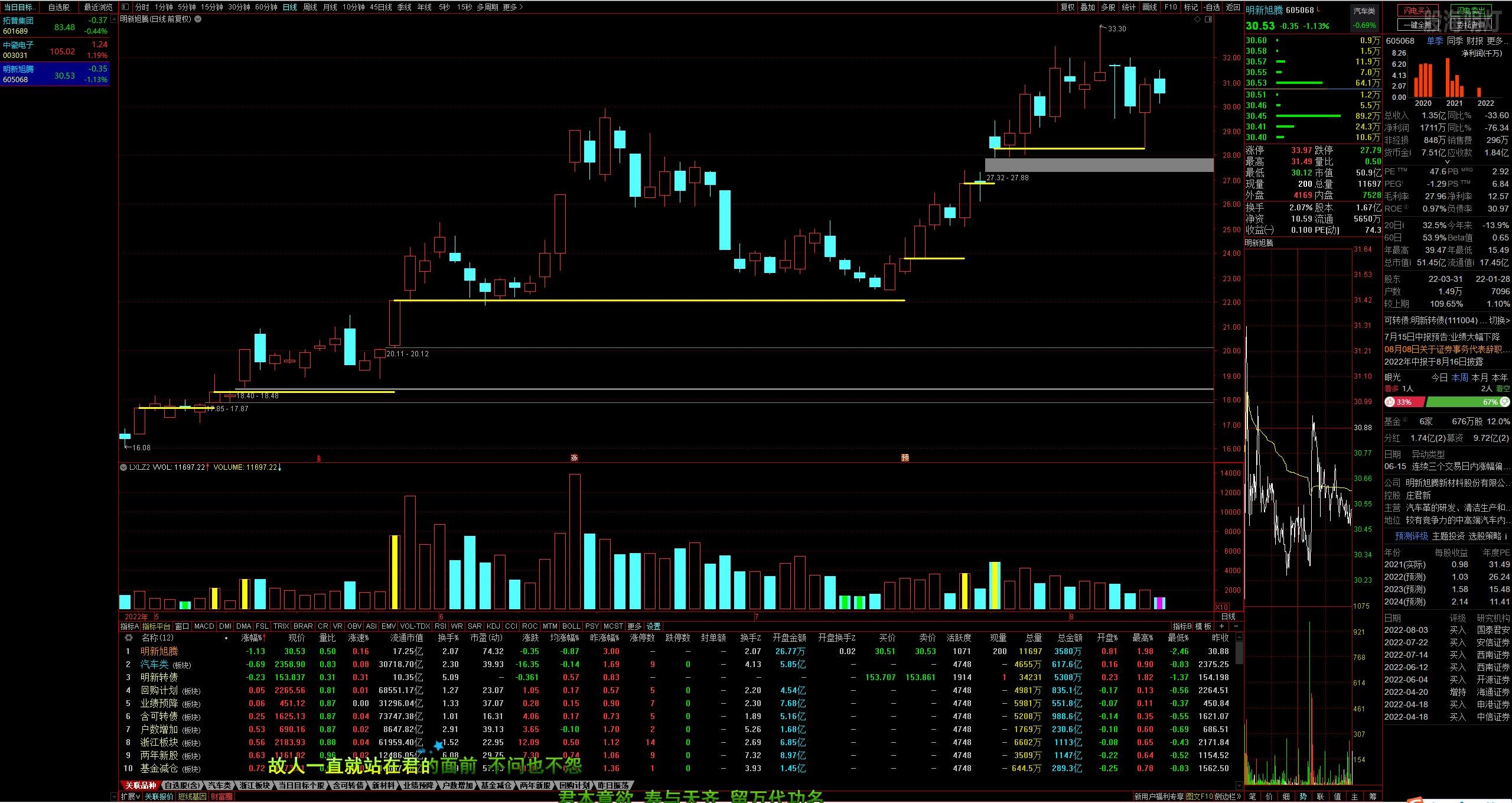Image resolution: width=1512 pixels, height=803 pixels.
Task: Select the 60分钟 period
Action: [x=266, y=7]
